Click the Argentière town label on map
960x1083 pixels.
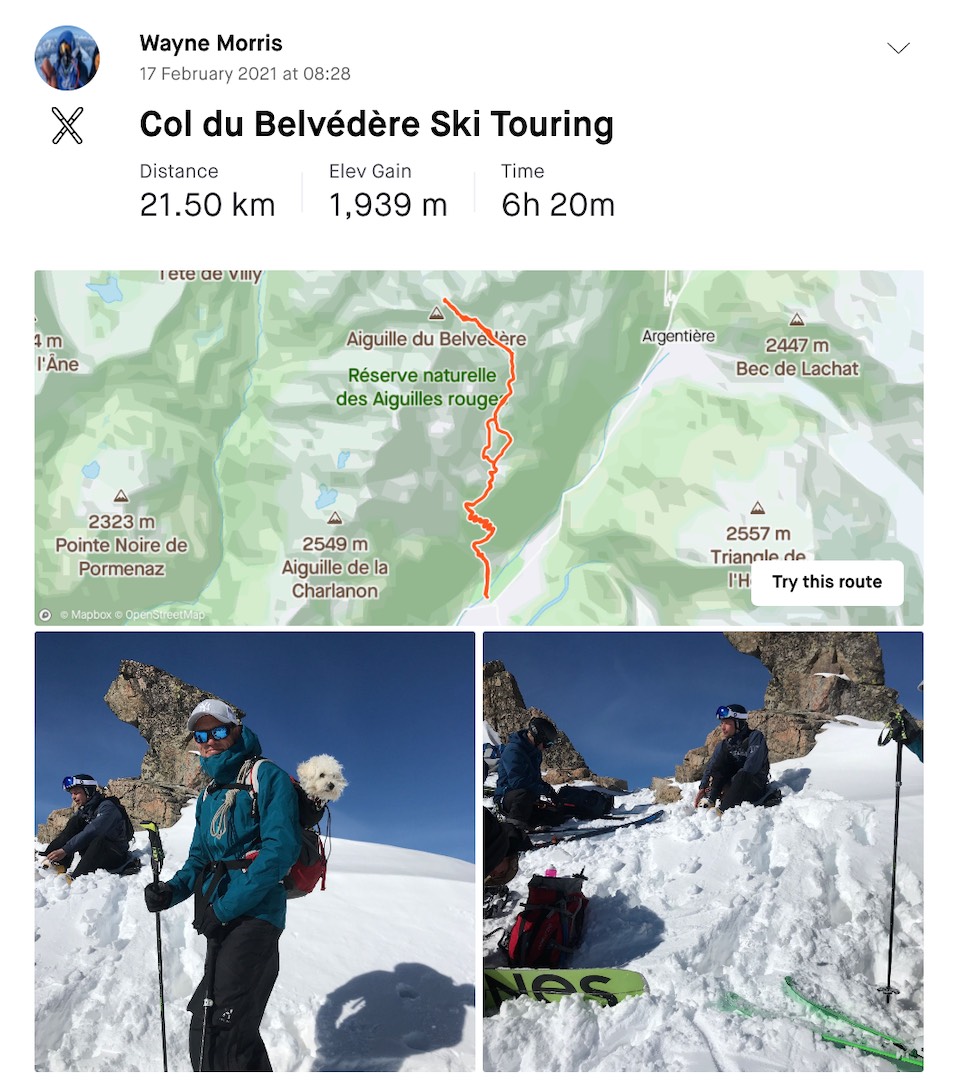click(678, 336)
